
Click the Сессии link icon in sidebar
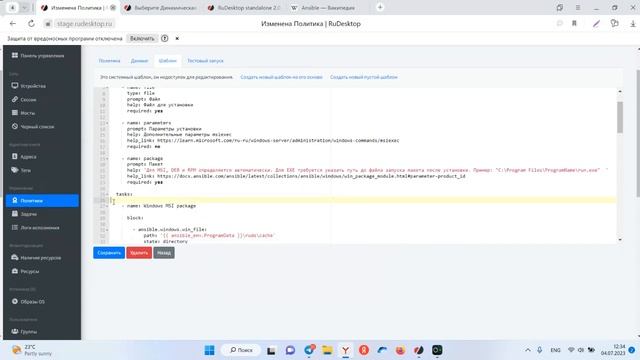tap(15, 99)
